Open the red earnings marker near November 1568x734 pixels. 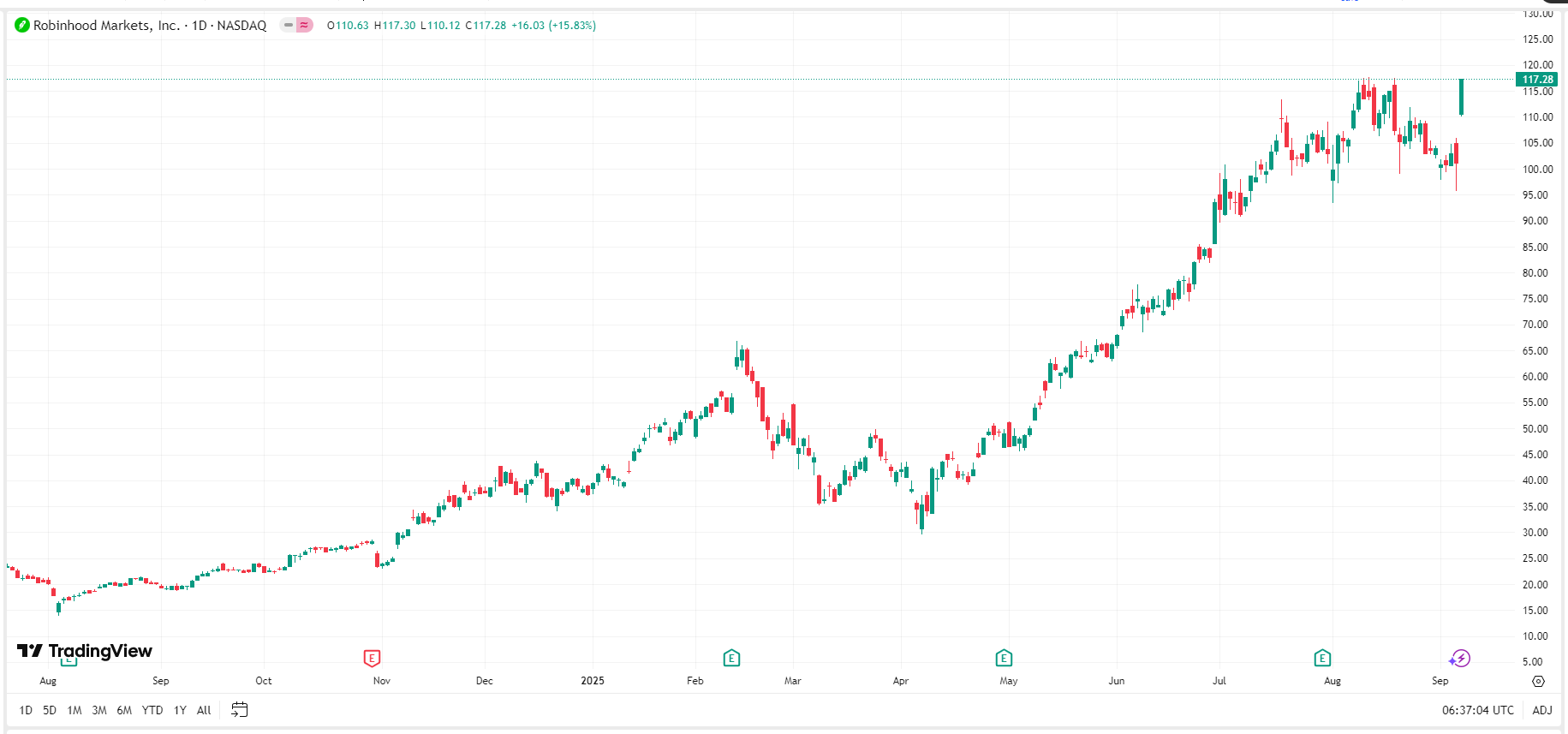[x=372, y=658]
